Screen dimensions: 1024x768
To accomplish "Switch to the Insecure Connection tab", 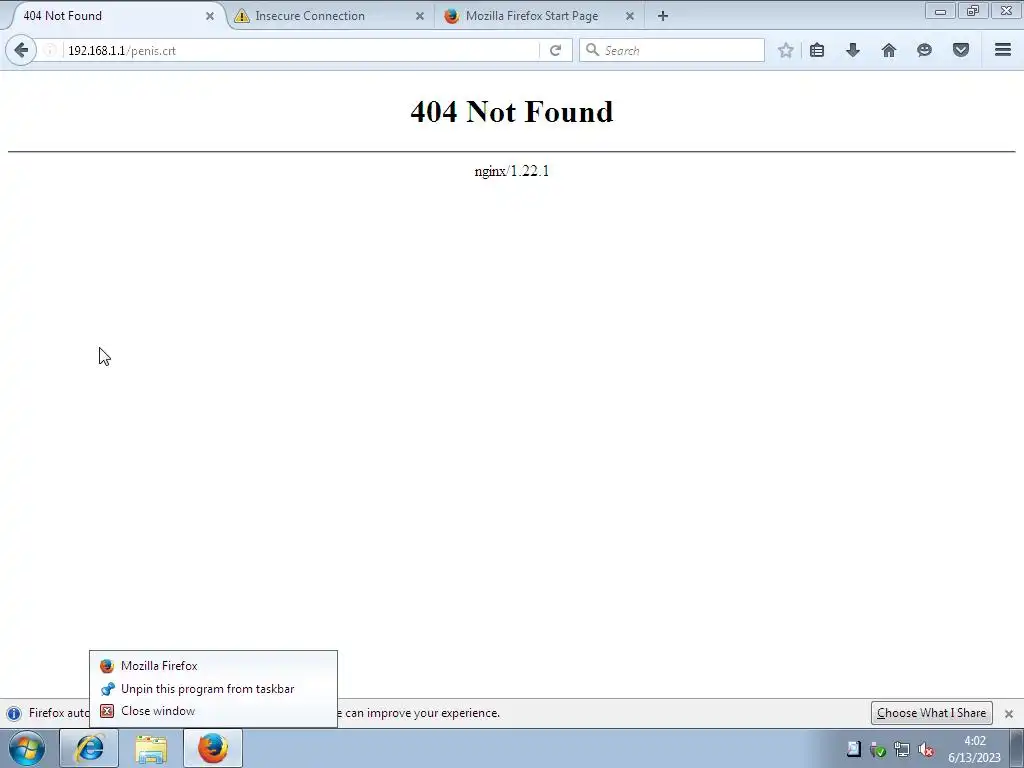I will 330,16.
